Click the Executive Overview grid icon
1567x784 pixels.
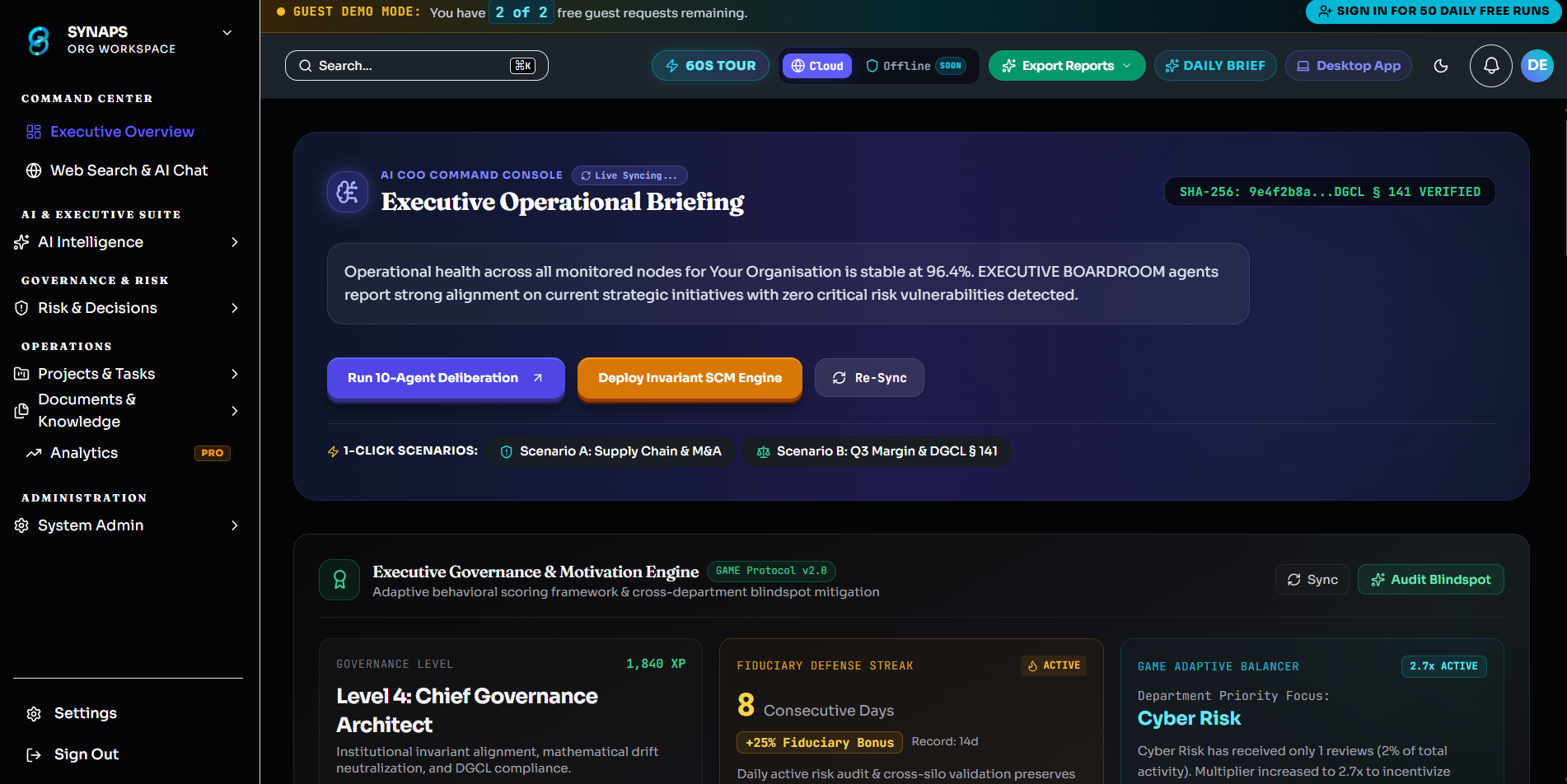pyautogui.click(x=34, y=132)
